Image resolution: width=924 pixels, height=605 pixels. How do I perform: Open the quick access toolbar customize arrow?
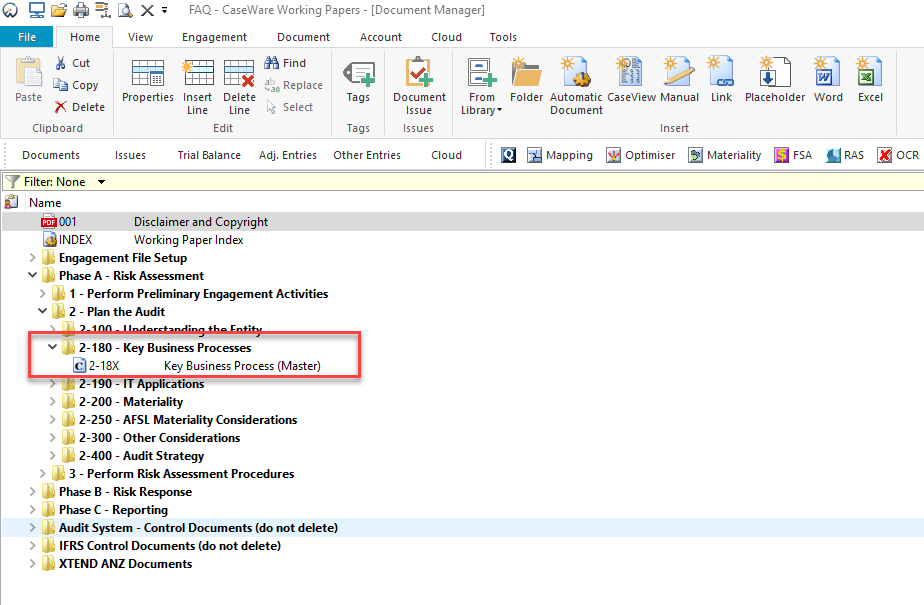point(164,10)
